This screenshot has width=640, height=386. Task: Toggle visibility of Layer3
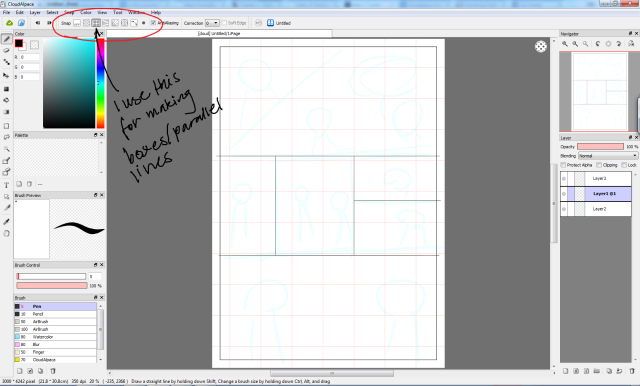pyautogui.click(x=564, y=178)
